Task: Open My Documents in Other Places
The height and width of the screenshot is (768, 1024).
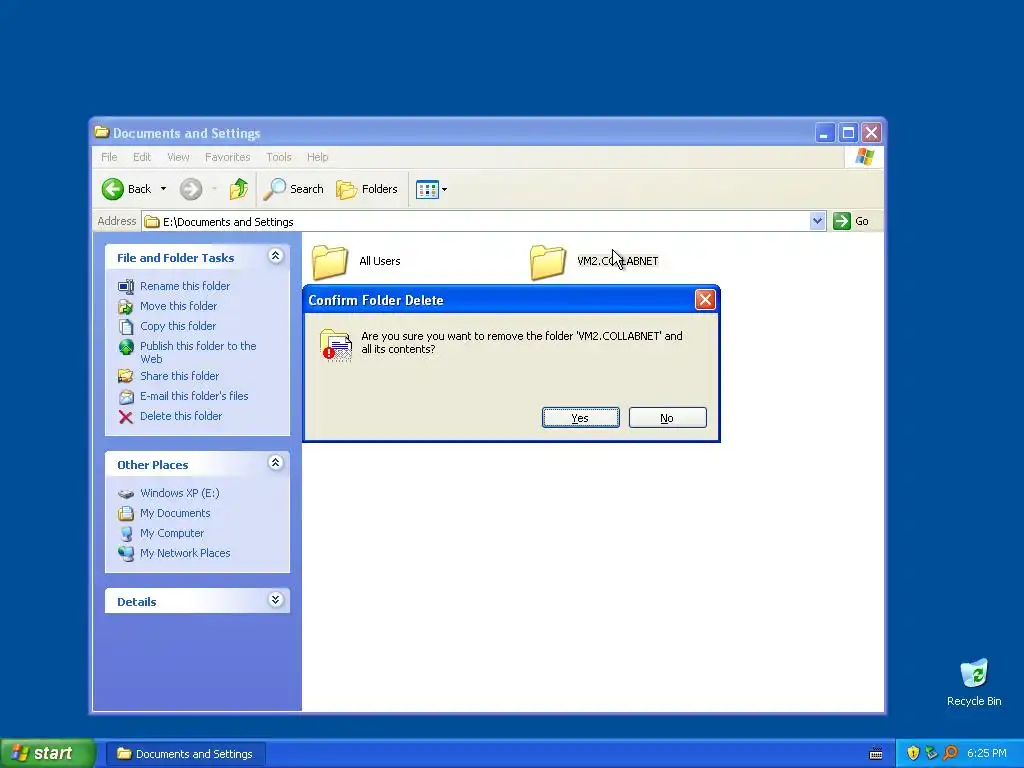Action: [x=175, y=513]
